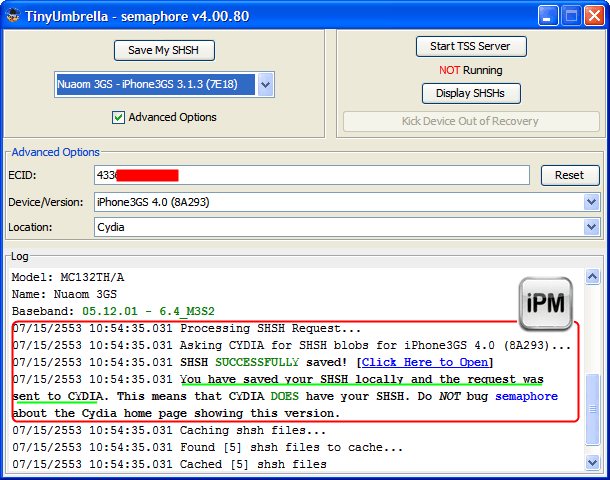This screenshot has width=610, height=480.
Task: Click the green 'SUCCESSFULLY' word in log
Action: pyautogui.click(x=257, y=362)
